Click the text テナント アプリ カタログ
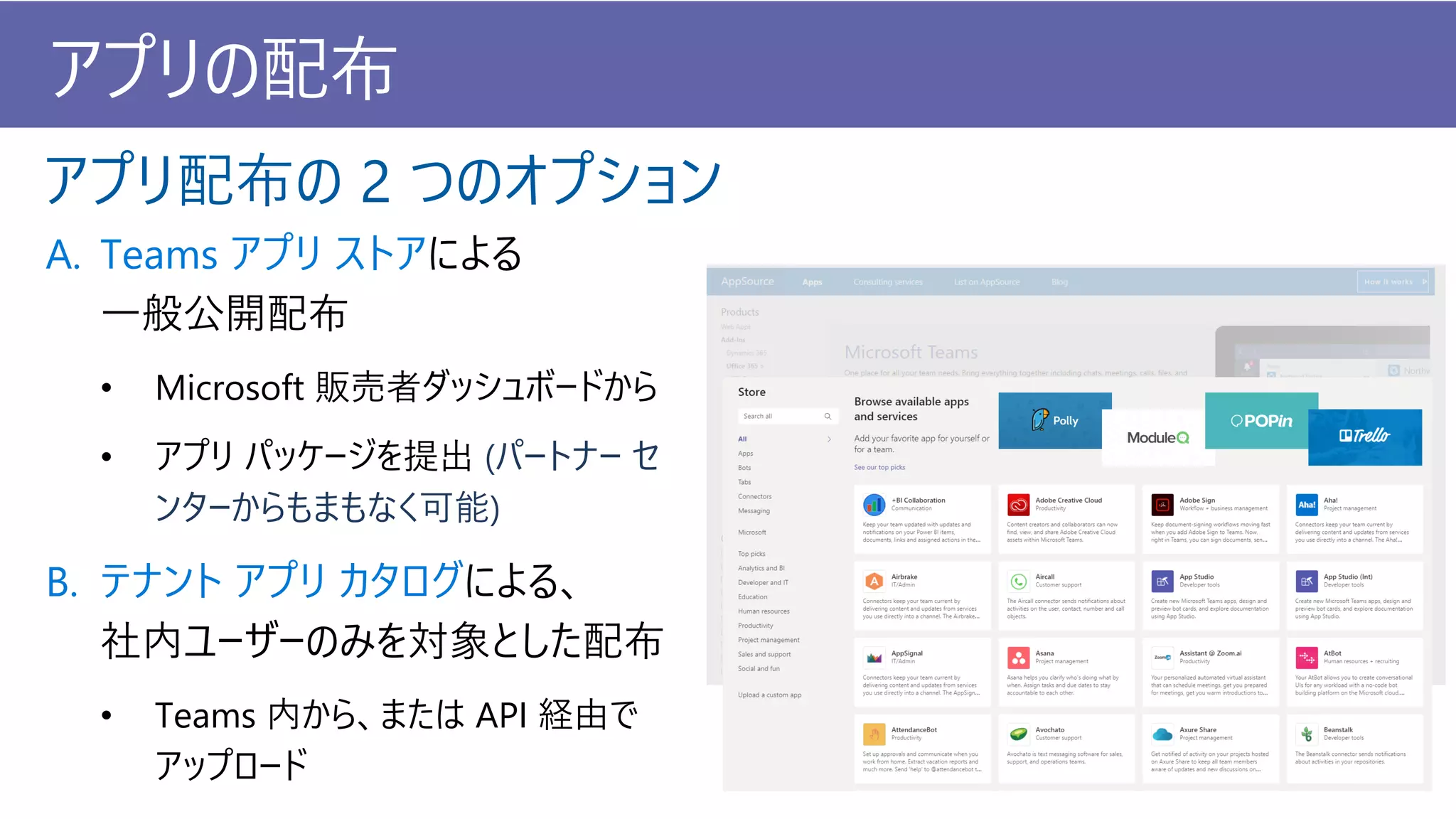Screen dimensions: 1456x819 (282, 581)
